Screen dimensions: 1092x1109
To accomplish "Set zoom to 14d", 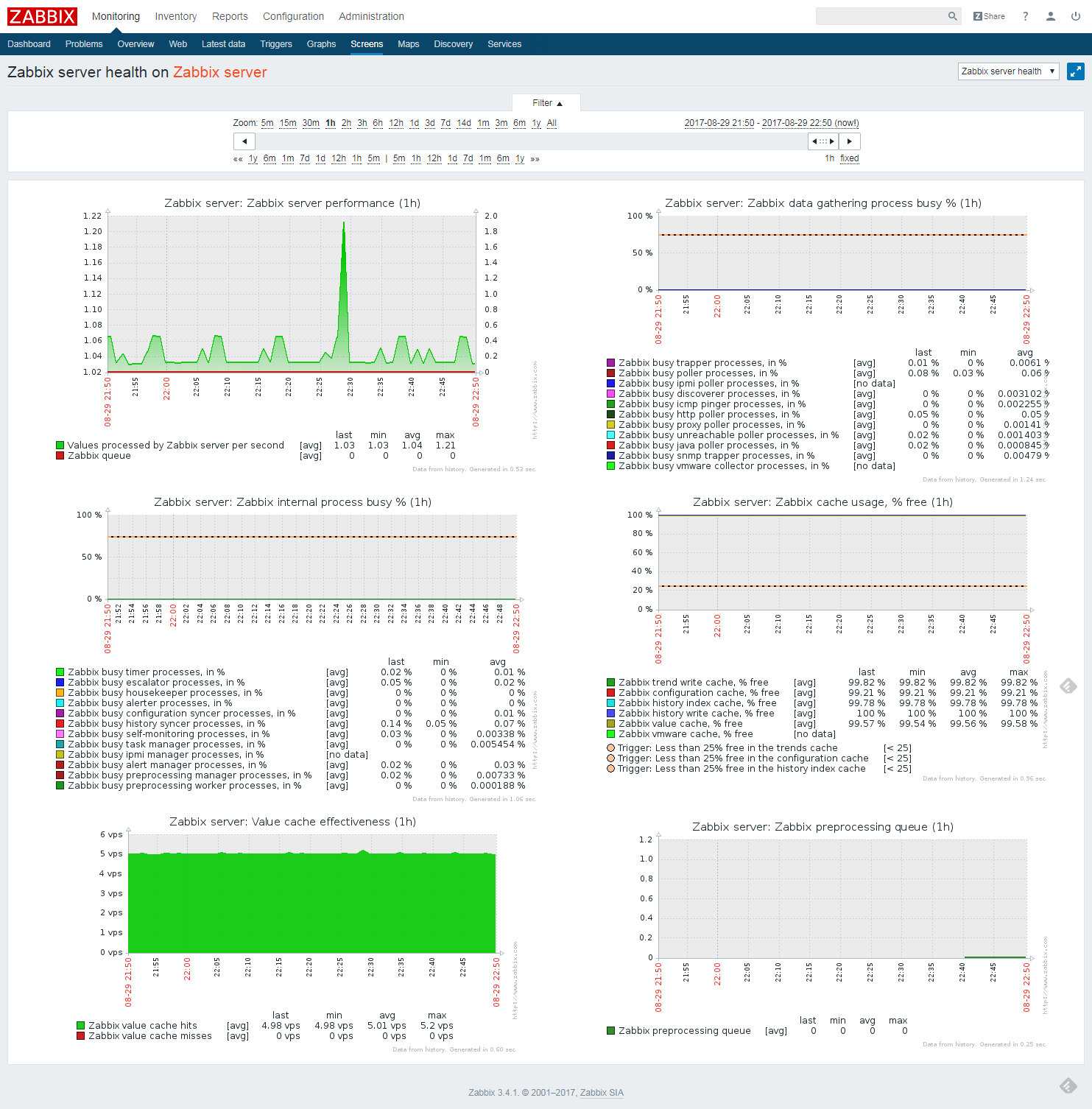I will point(464,123).
